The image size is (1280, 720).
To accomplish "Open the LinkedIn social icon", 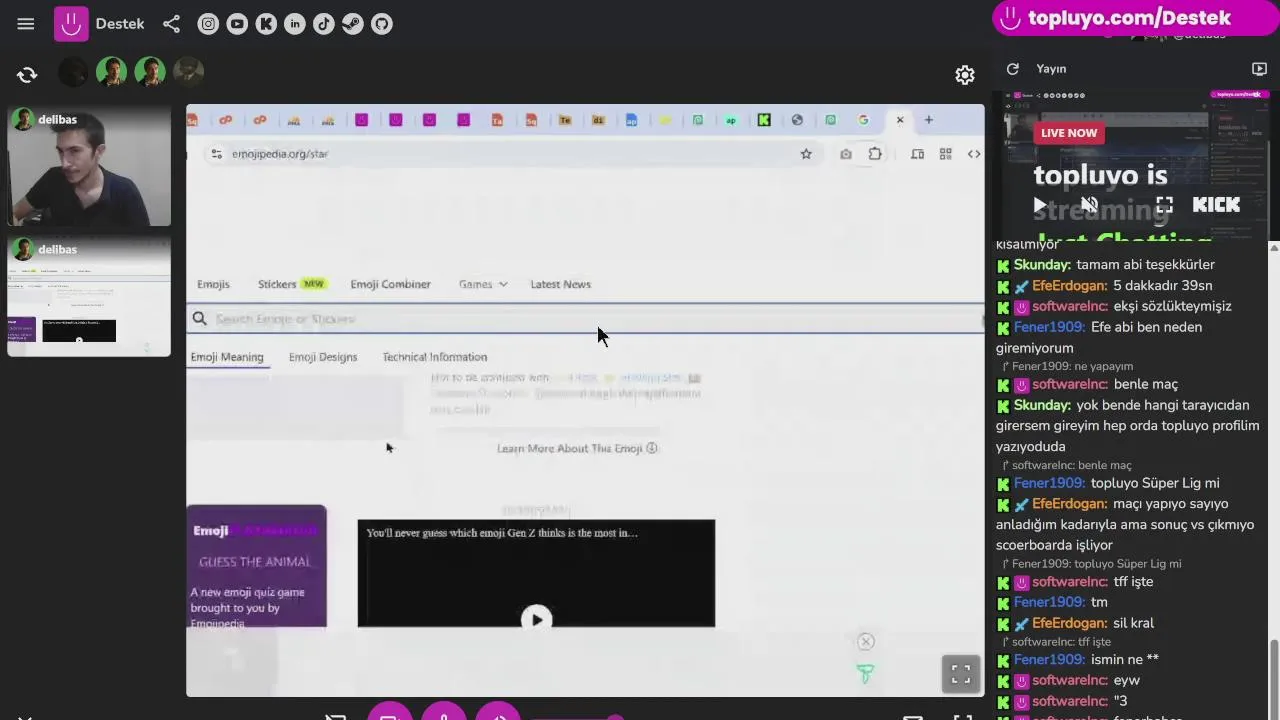I will [295, 24].
